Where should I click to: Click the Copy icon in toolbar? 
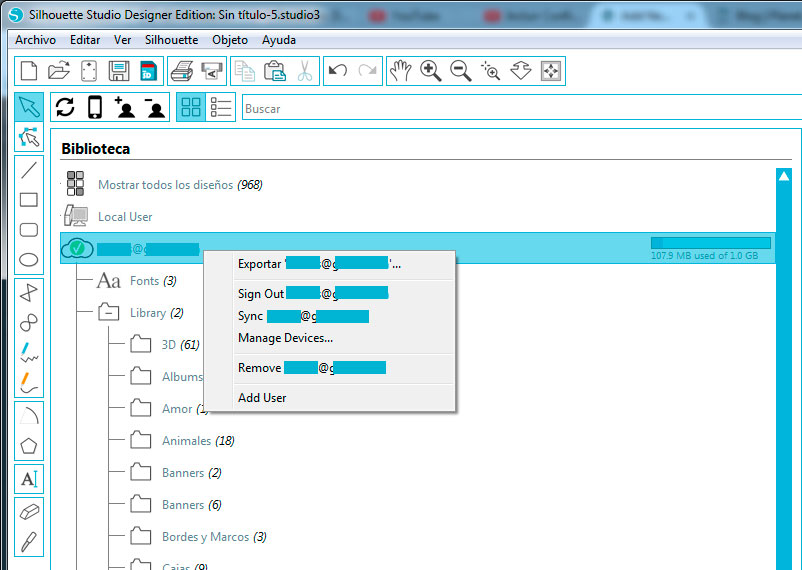(244, 71)
